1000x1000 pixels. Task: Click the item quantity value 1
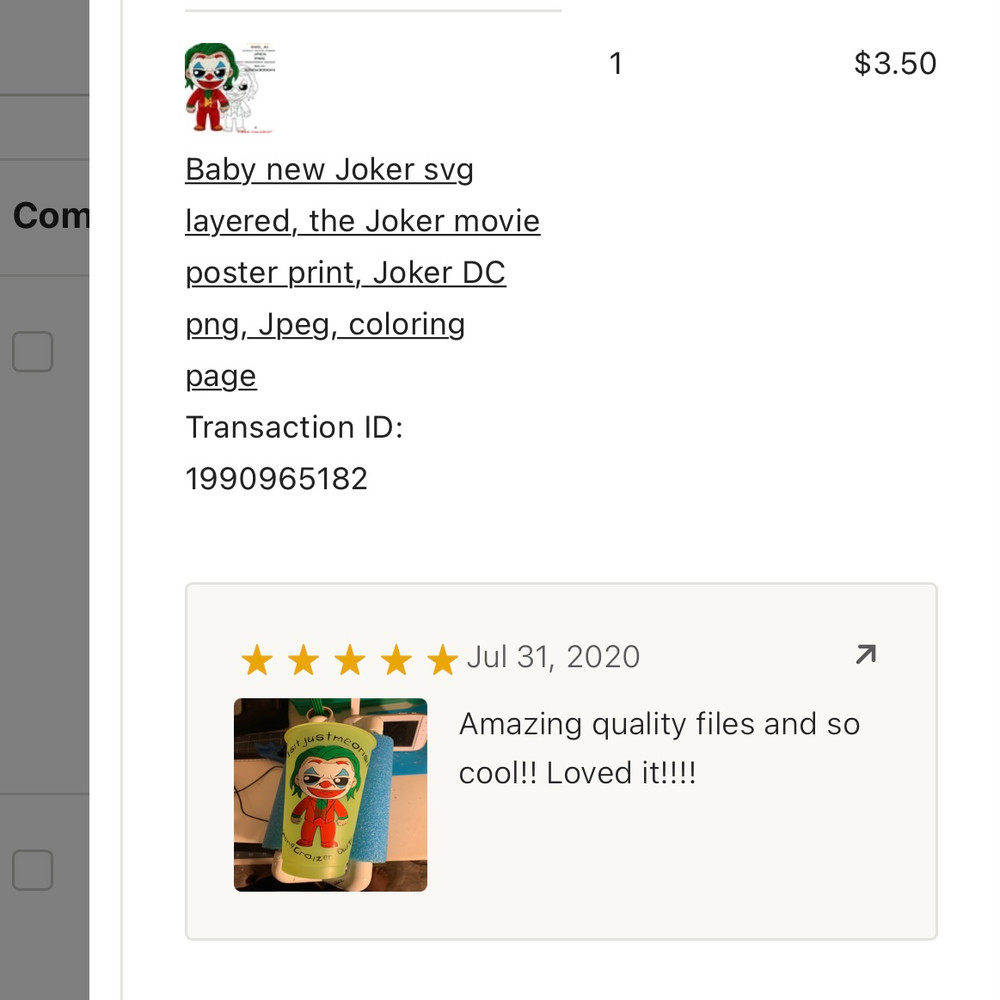tap(616, 64)
